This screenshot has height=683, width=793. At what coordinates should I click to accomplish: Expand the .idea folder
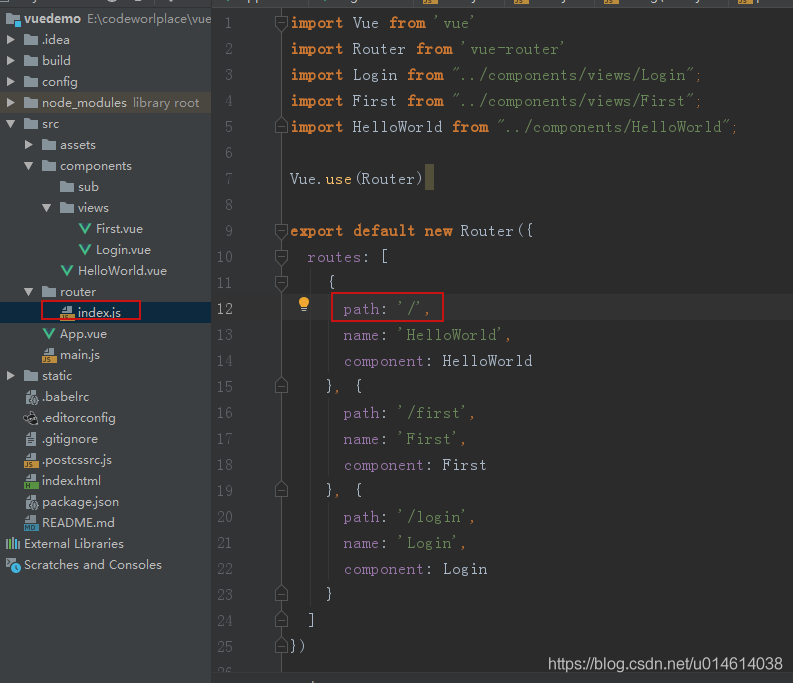click(11, 40)
